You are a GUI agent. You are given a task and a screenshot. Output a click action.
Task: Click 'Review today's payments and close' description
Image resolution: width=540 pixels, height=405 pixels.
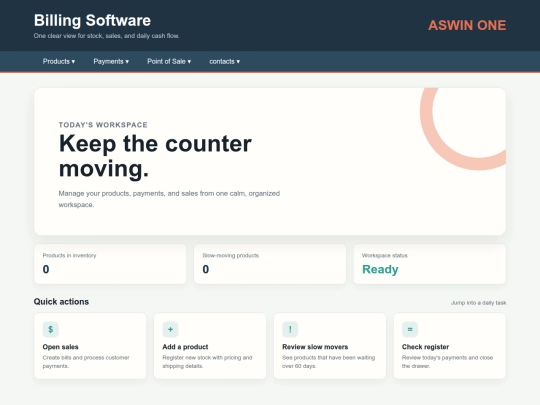click(x=447, y=362)
